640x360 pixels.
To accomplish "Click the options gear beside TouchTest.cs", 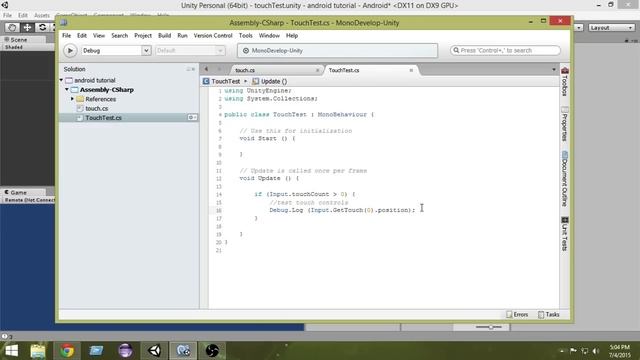I will click(x=192, y=118).
